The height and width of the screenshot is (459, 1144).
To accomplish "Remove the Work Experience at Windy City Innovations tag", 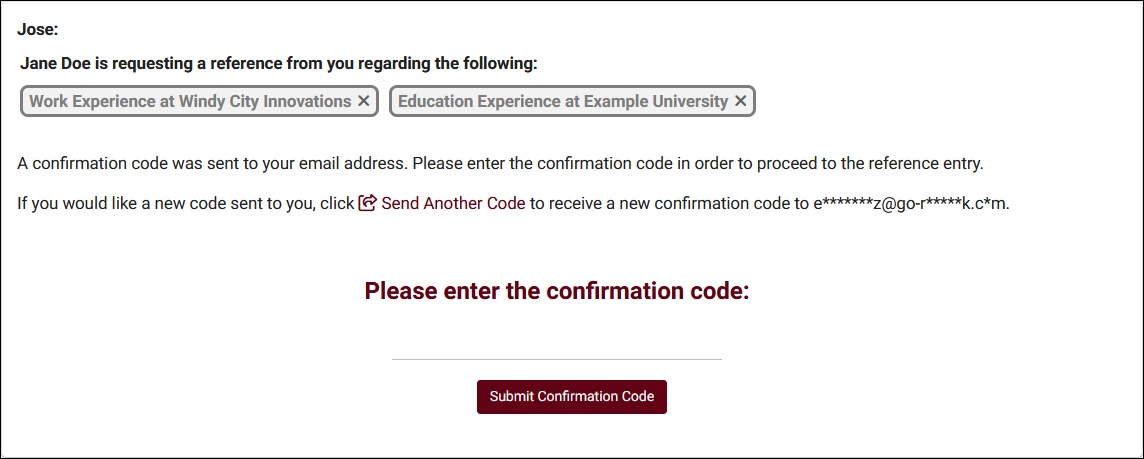I will 364,101.
